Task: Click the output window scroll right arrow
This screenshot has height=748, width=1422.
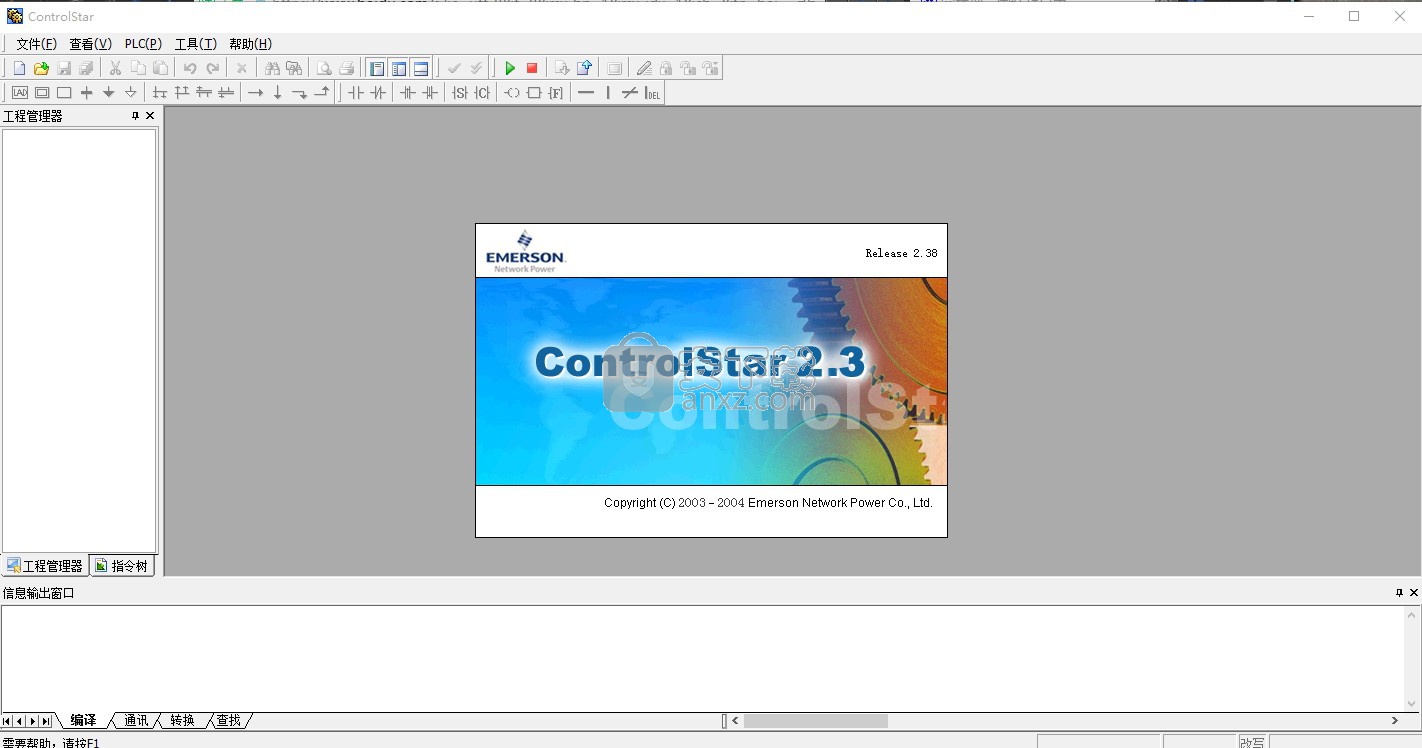Action: tap(1395, 720)
